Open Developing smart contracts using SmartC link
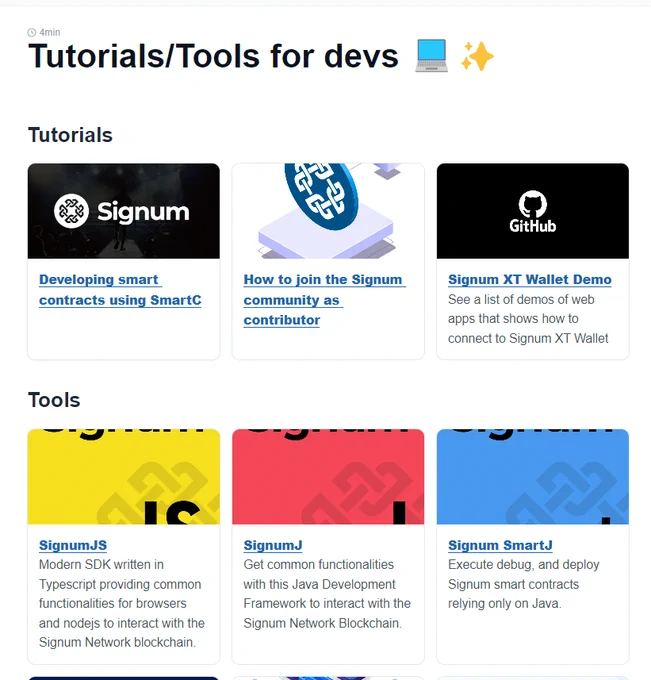 [120, 290]
